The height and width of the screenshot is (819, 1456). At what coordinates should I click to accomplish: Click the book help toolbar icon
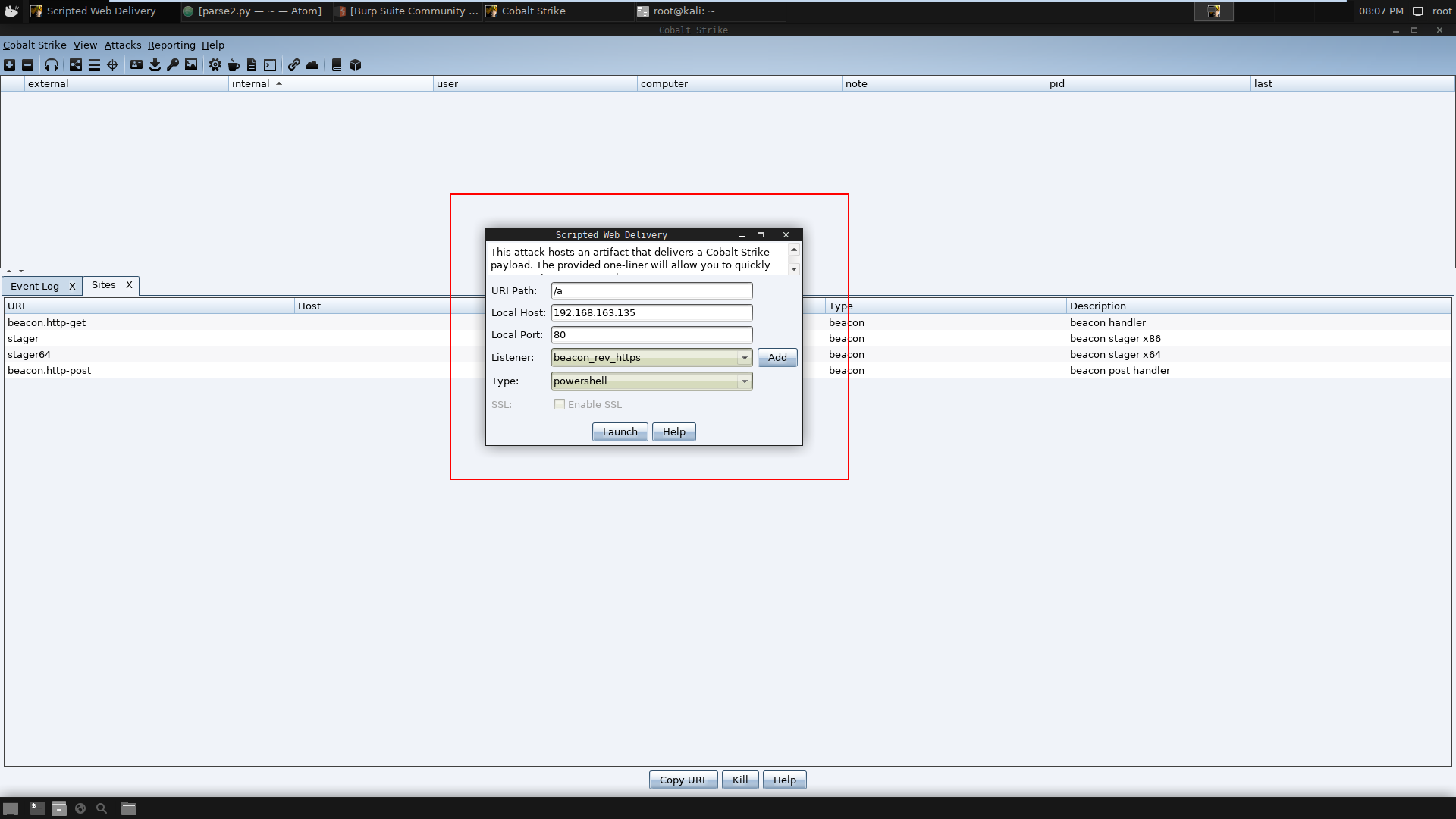tap(337, 65)
